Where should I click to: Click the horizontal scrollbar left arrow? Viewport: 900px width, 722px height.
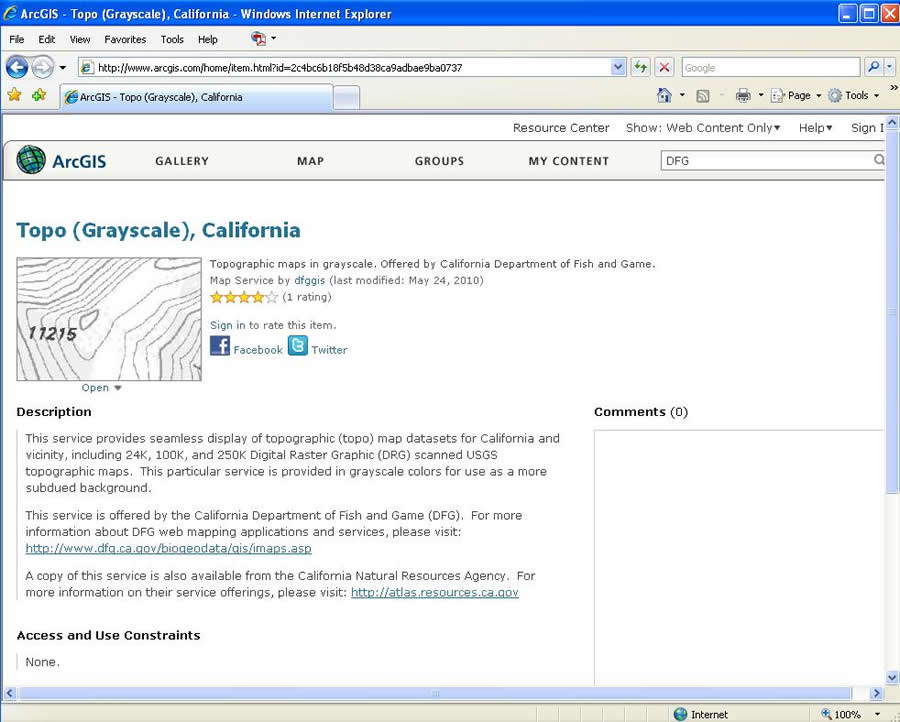pyautogui.click(x=10, y=693)
